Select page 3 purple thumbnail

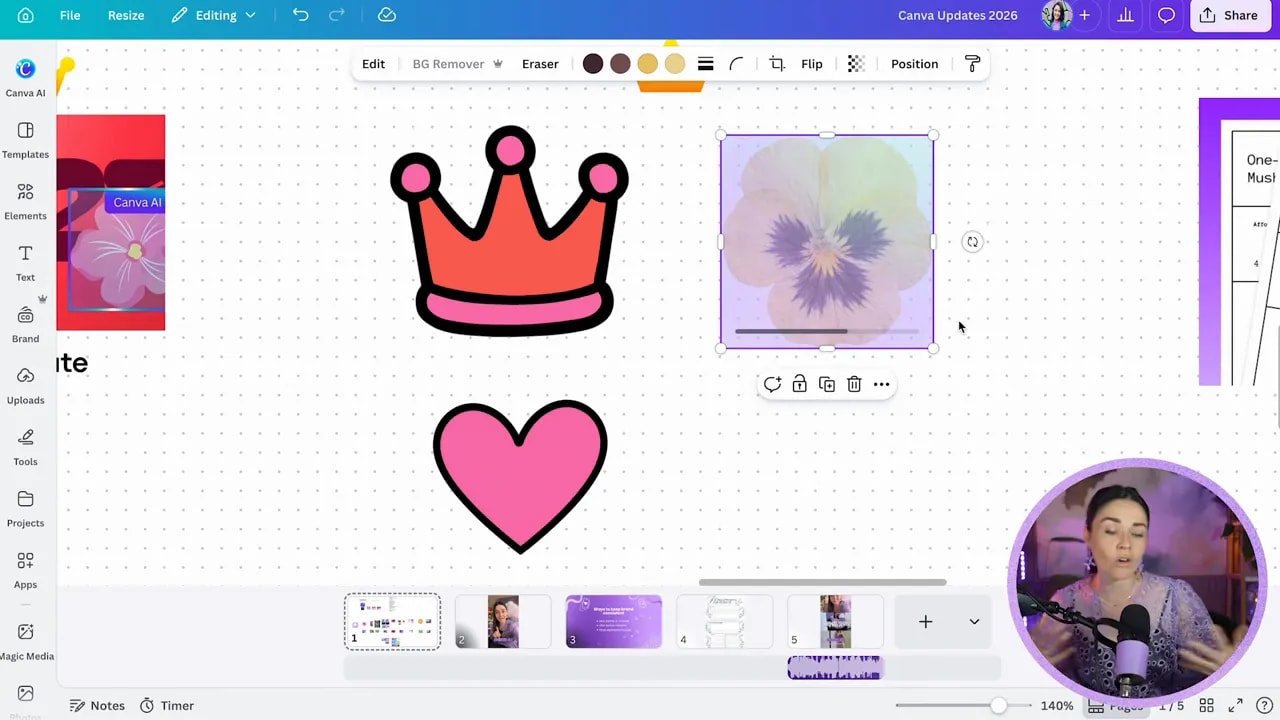click(614, 622)
